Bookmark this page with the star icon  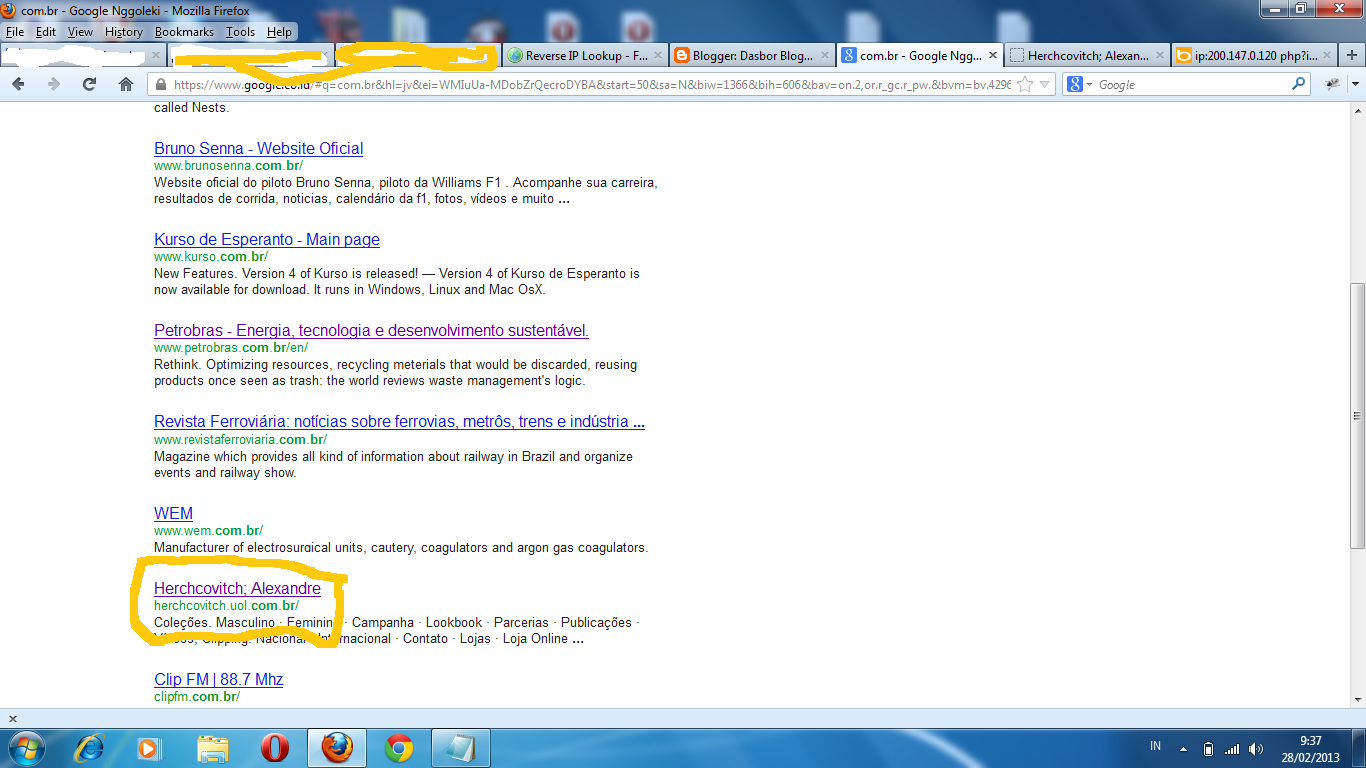[x=1025, y=85]
